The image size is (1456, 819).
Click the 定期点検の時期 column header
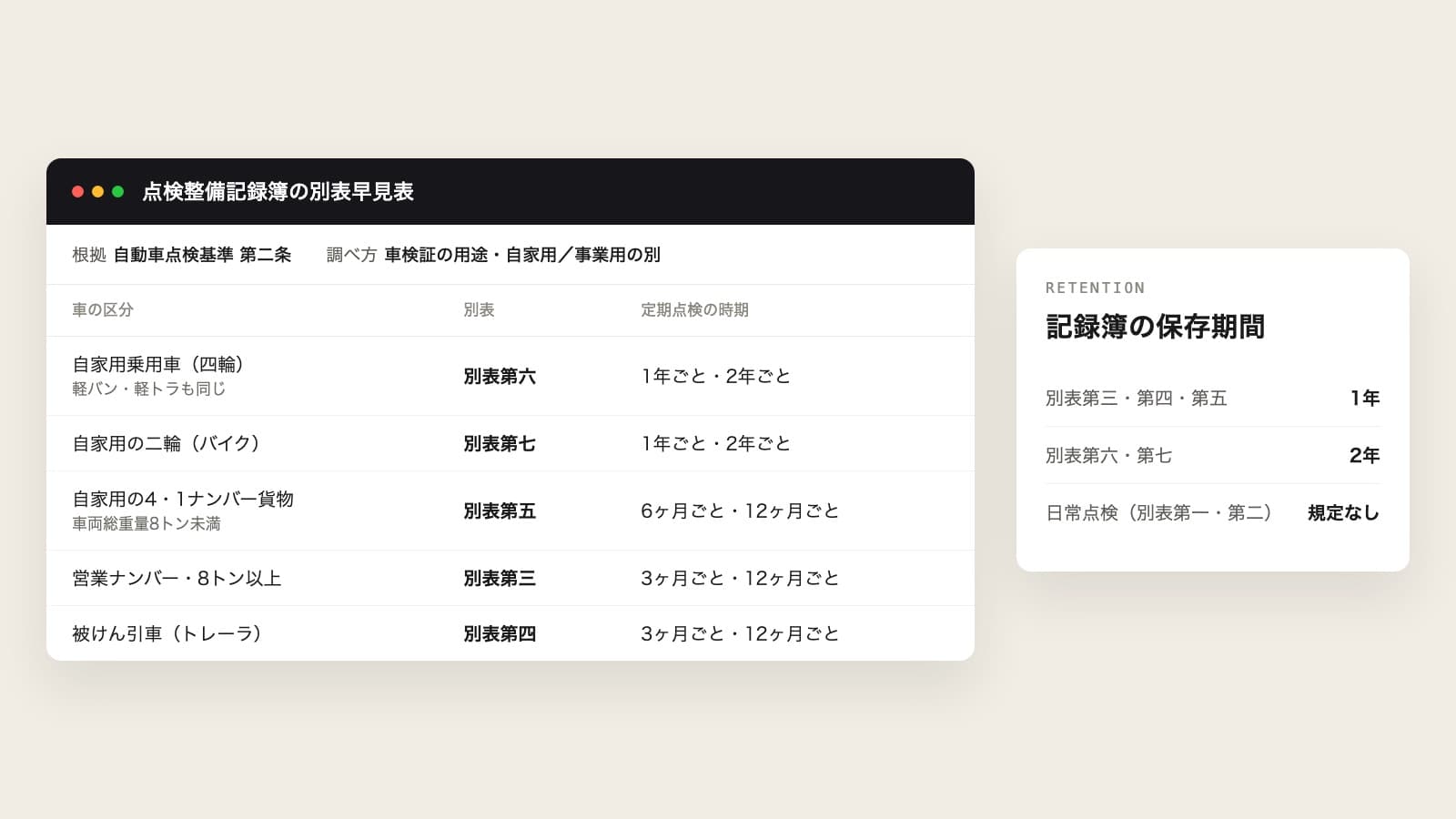(694, 310)
